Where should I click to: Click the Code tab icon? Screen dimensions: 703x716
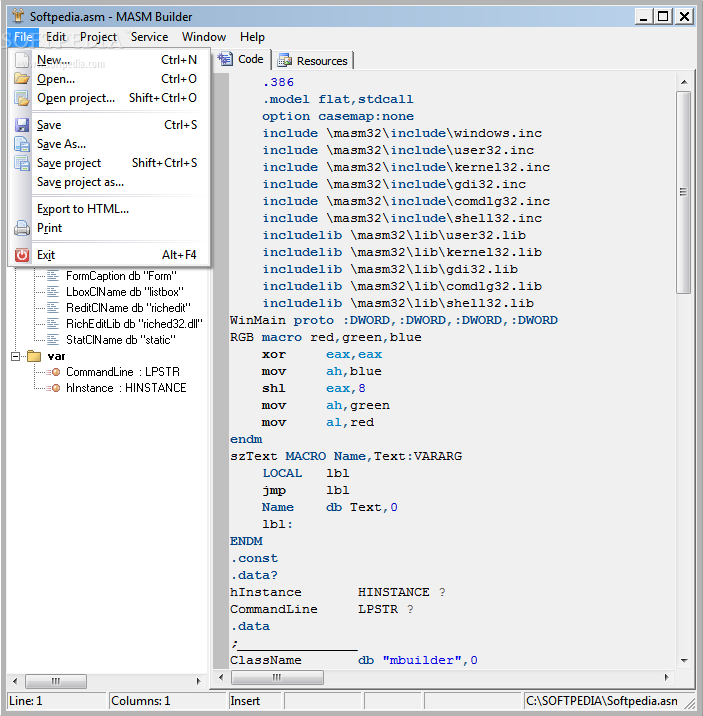point(225,59)
